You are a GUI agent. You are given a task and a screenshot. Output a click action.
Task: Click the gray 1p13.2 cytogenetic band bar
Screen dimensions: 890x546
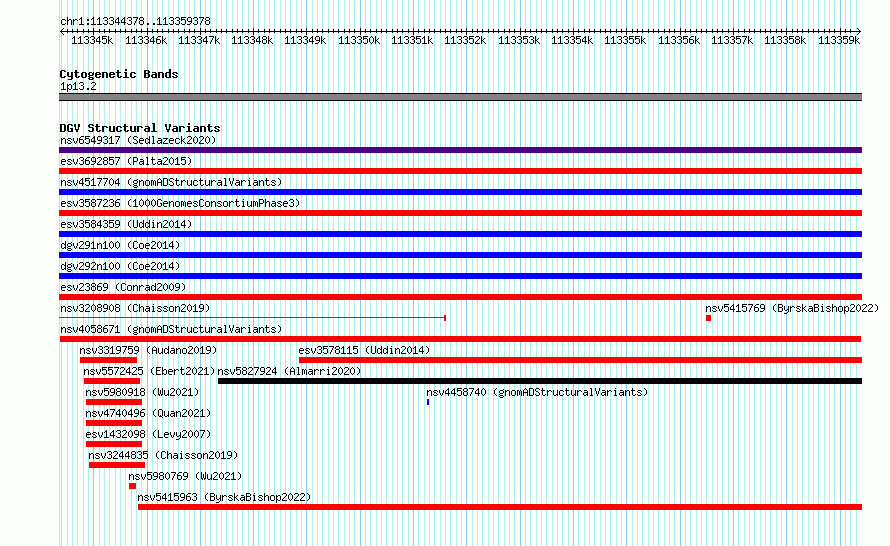pos(460,97)
